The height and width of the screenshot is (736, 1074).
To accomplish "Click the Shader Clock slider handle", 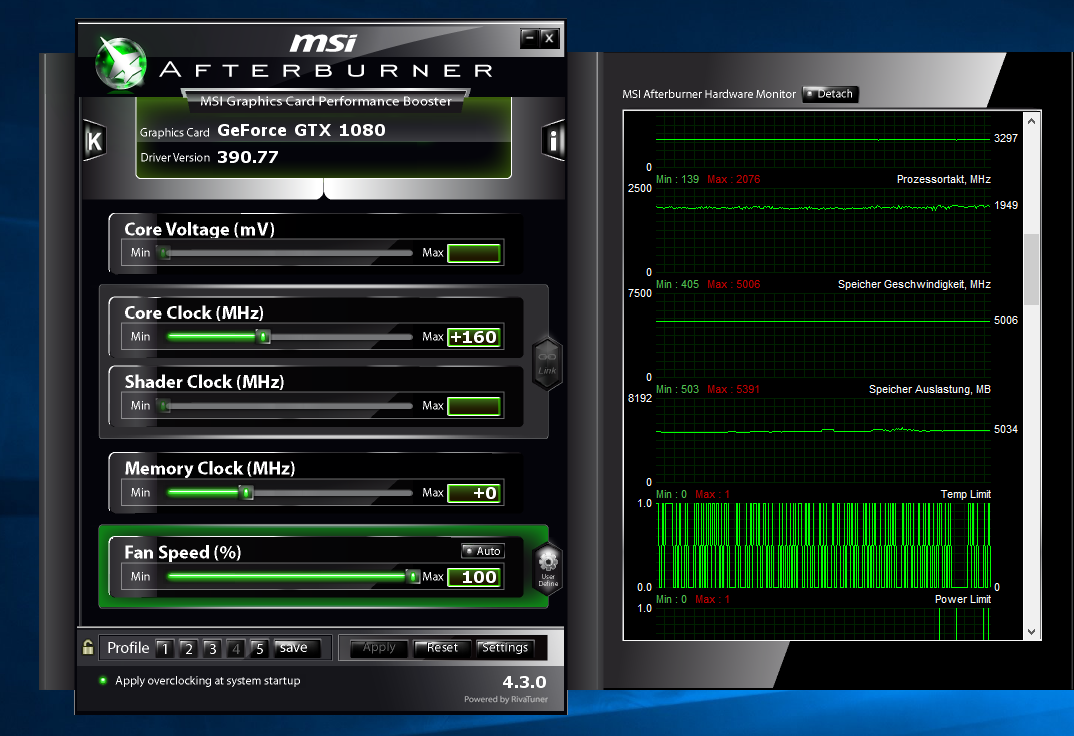I will click(164, 406).
